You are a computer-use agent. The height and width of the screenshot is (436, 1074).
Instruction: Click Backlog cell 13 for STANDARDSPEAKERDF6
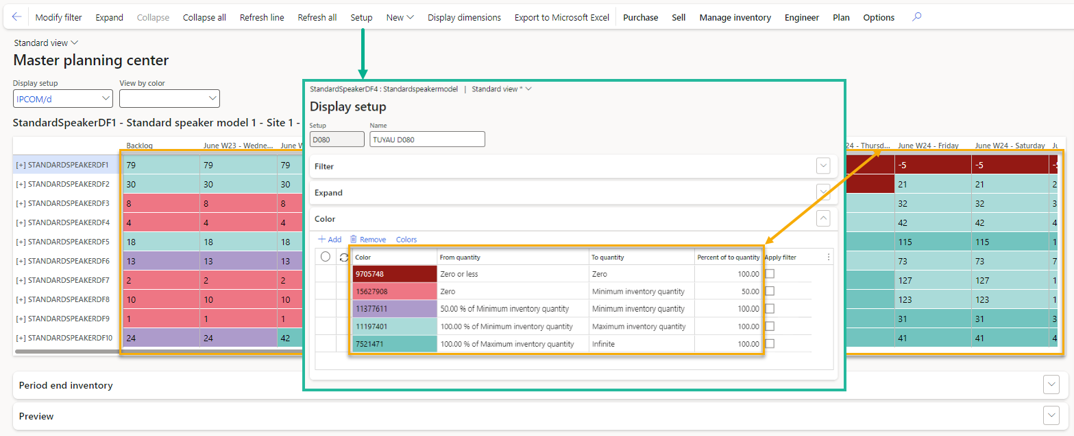tap(161, 261)
